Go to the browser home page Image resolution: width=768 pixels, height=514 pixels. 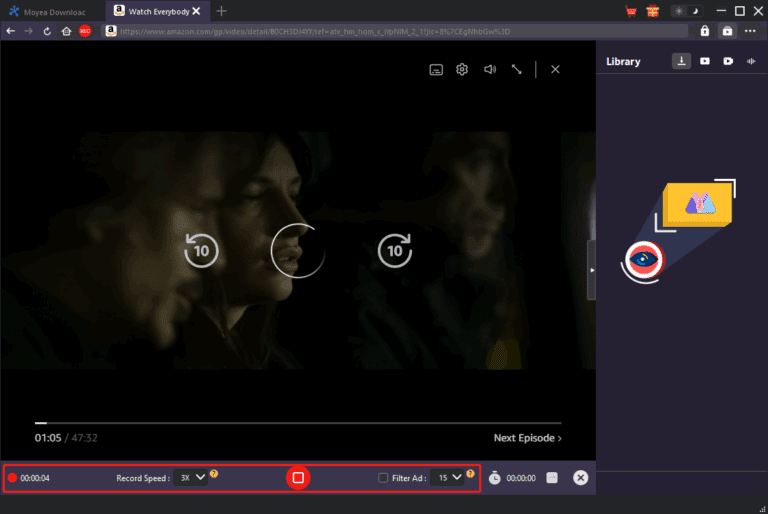65,31
